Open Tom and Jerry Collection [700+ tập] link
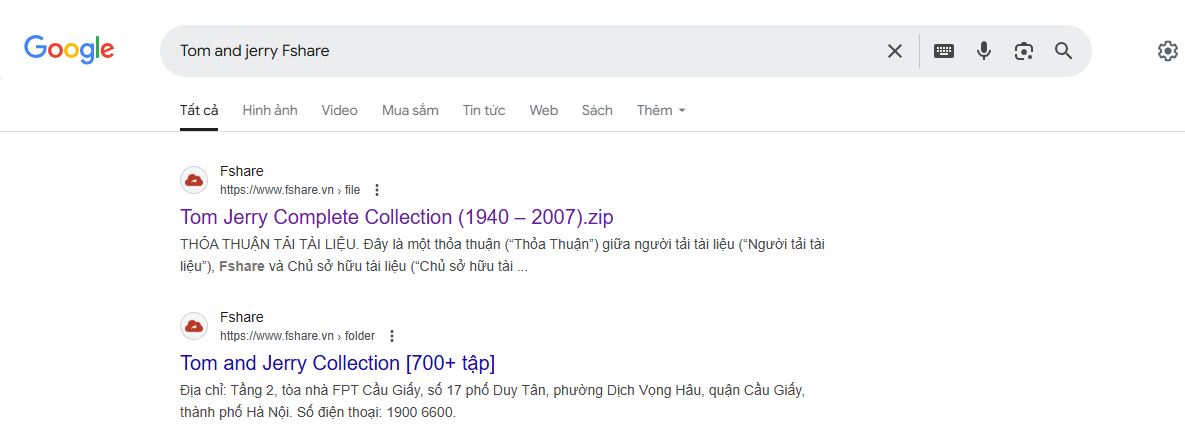The image size is (1185, 445). 337,363
